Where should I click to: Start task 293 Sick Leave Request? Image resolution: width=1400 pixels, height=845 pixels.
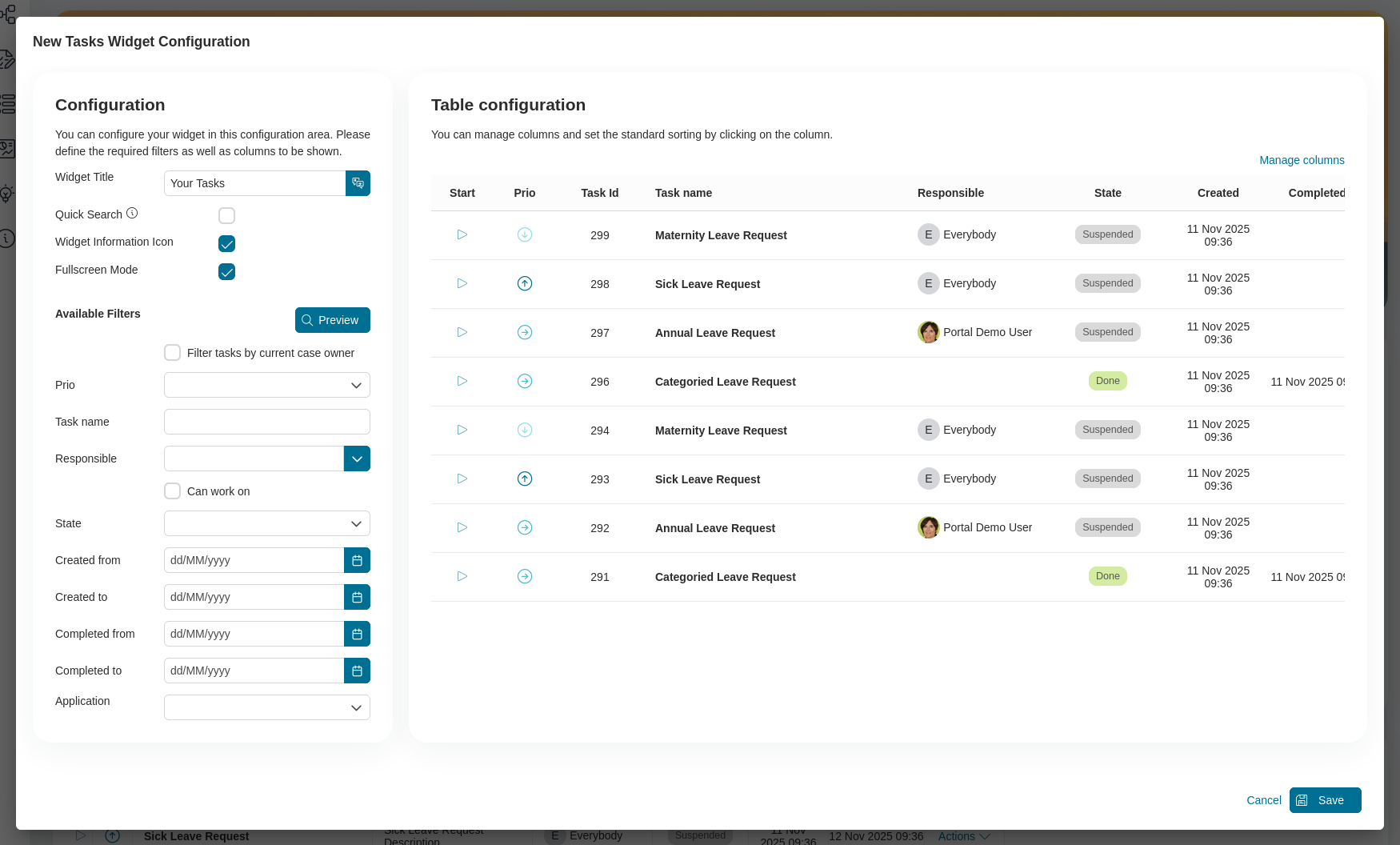[462, 479]
